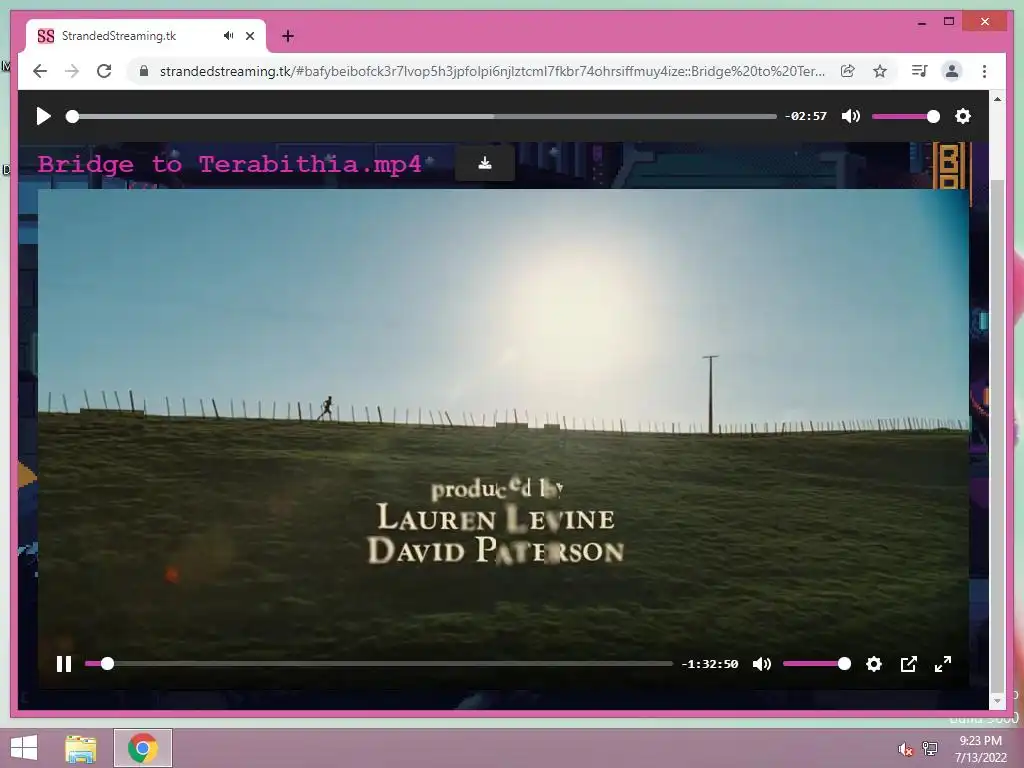Click the page scrollbar up arrow
The width and height of the screenshot is (1024, 768).
(x=997, y=99)
